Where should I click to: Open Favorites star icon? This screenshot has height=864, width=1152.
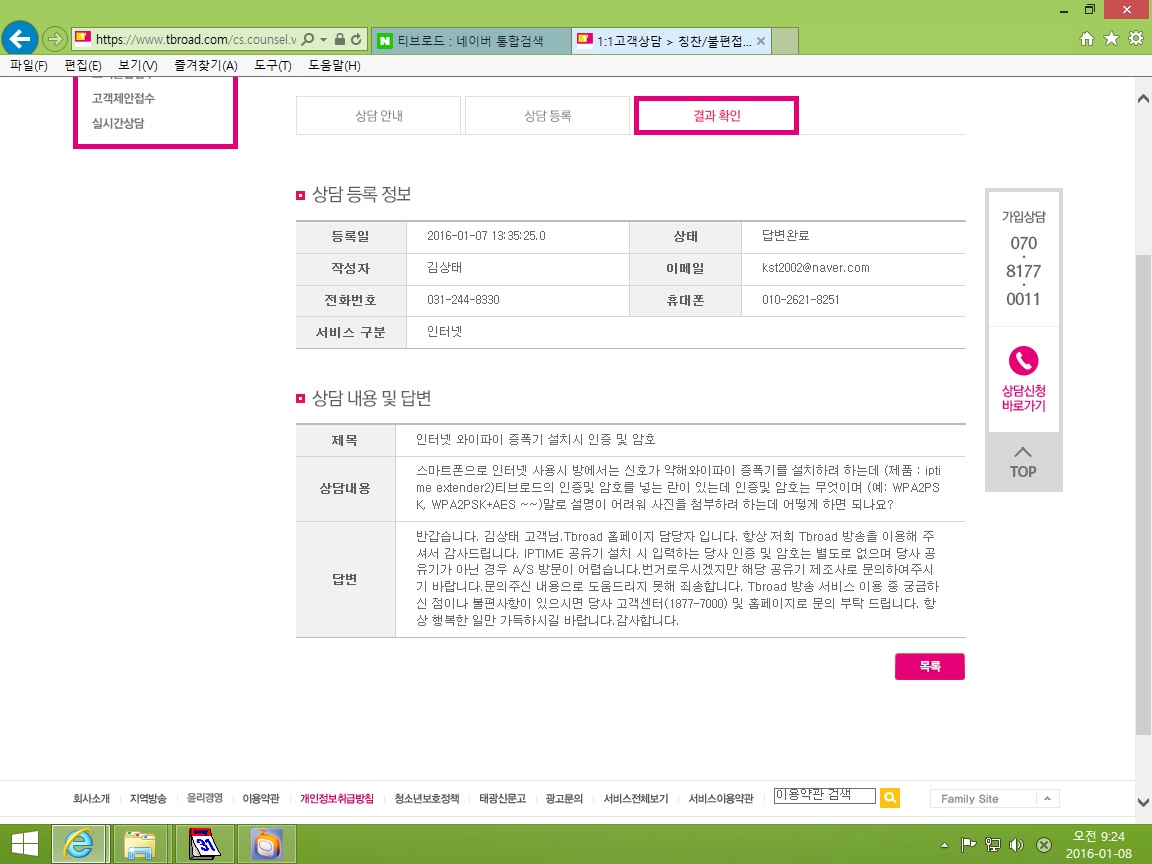1112,38
